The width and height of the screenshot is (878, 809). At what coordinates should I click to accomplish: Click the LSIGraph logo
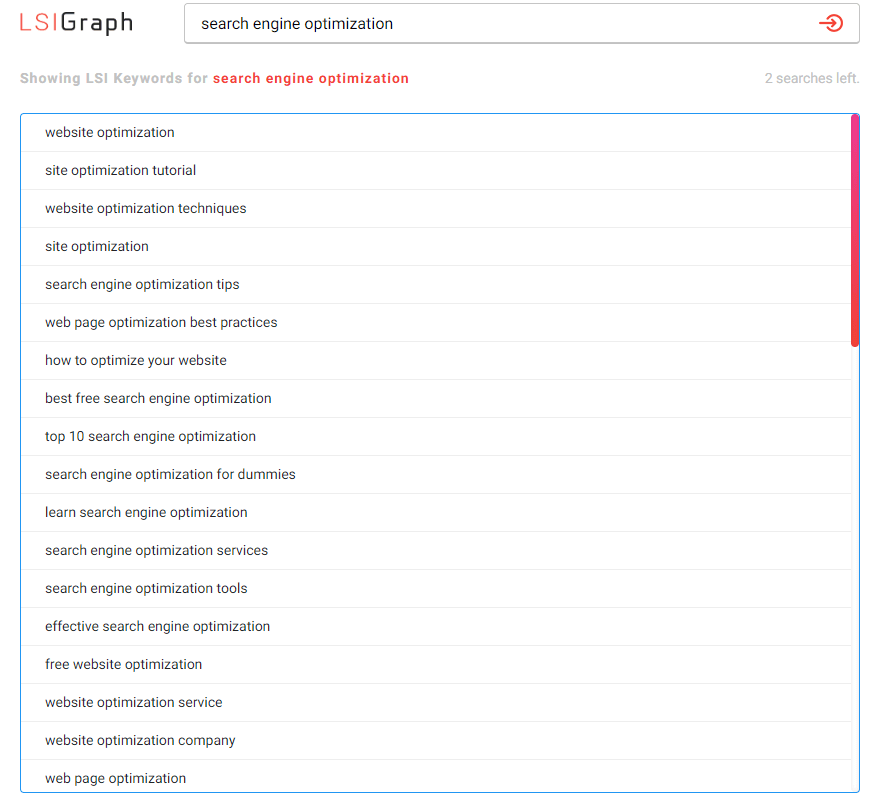point(76,23)
